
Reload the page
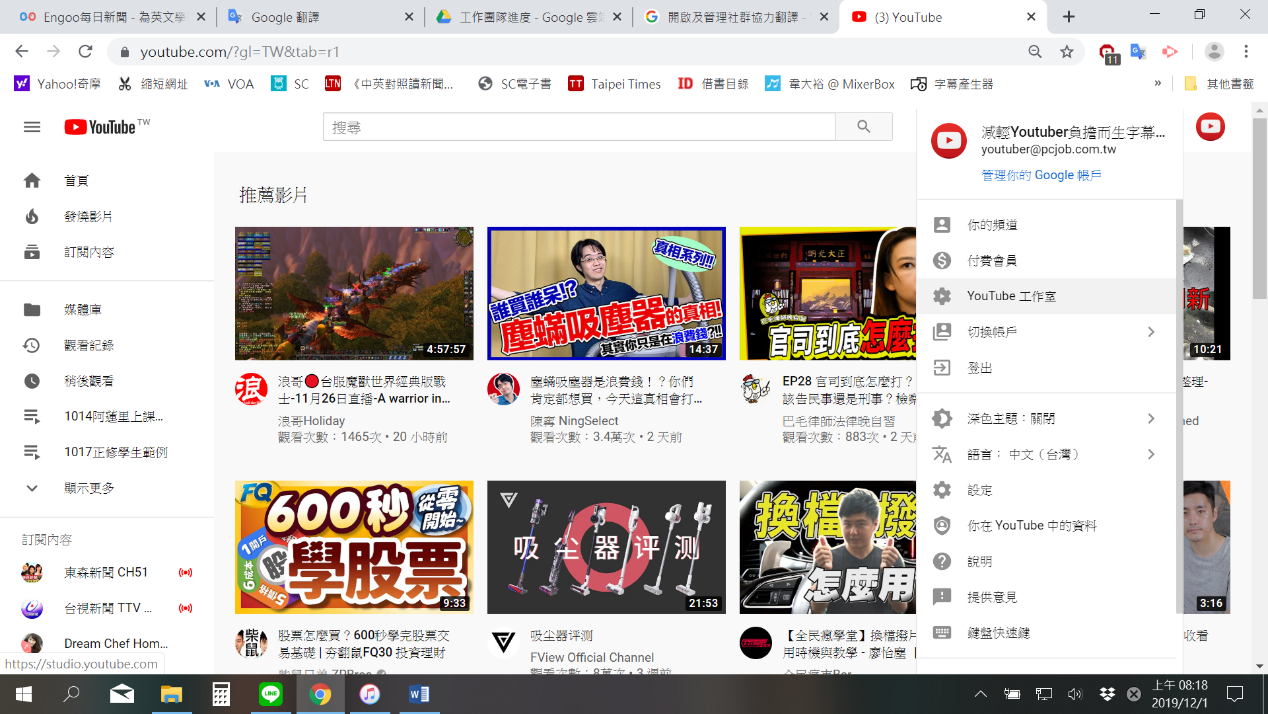tap(85, 52)
